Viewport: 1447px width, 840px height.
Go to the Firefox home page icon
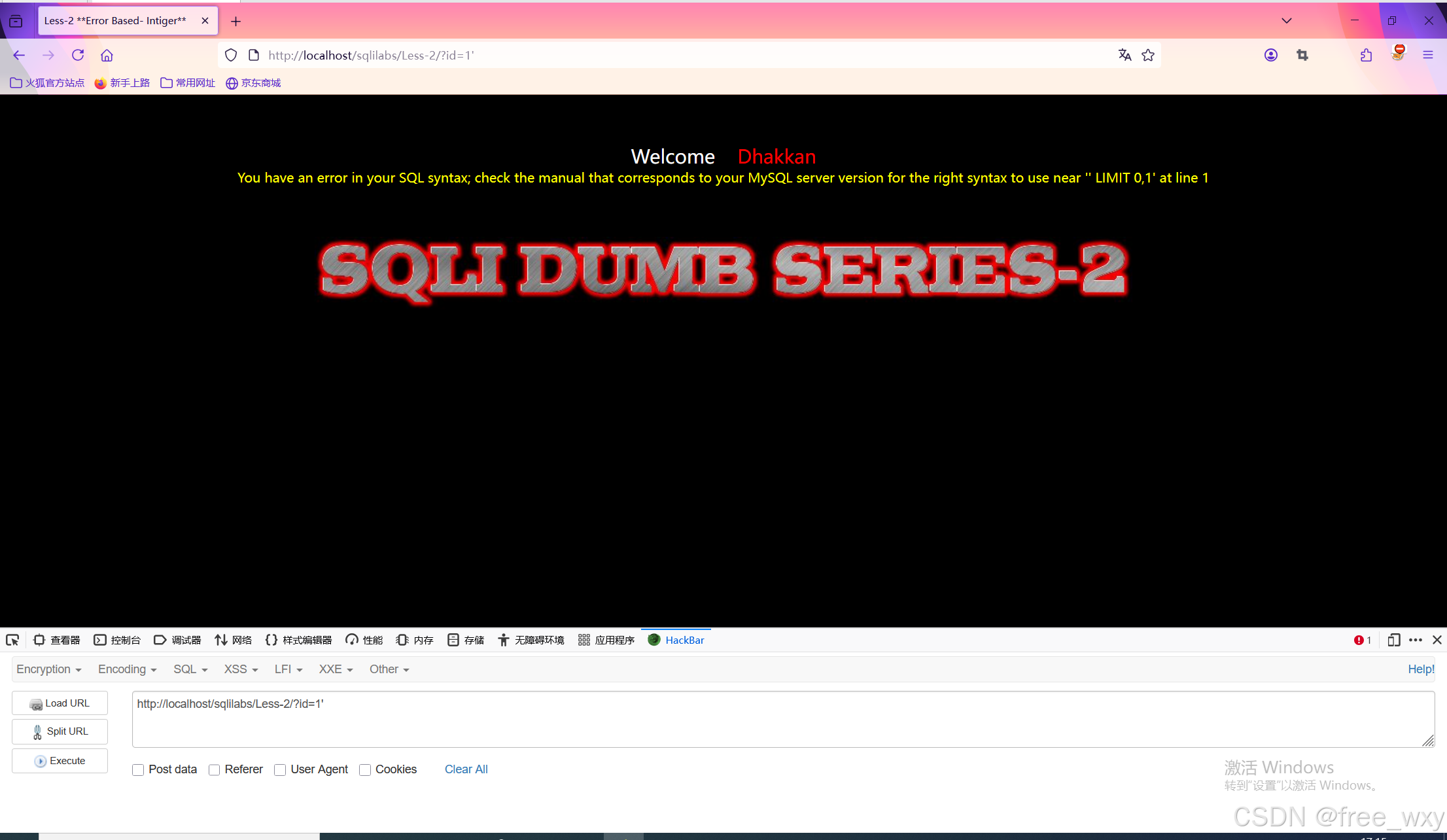coord(107,56)
